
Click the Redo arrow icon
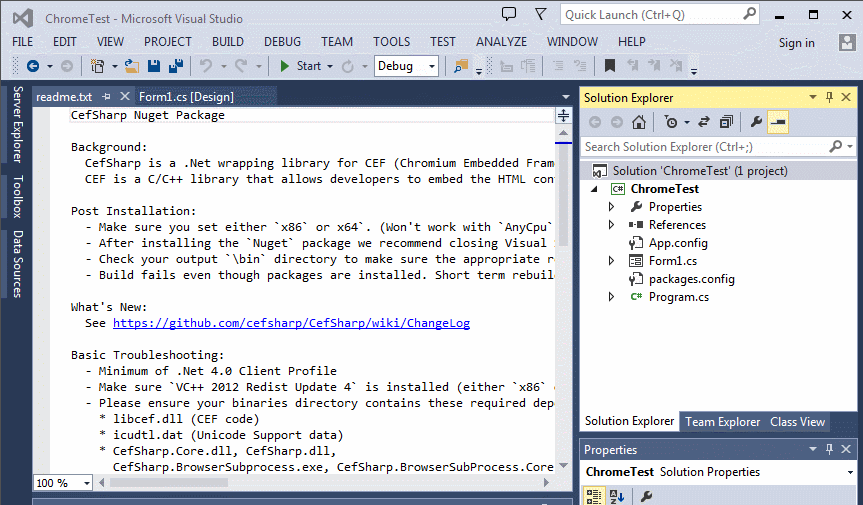[x=241, y=66]
